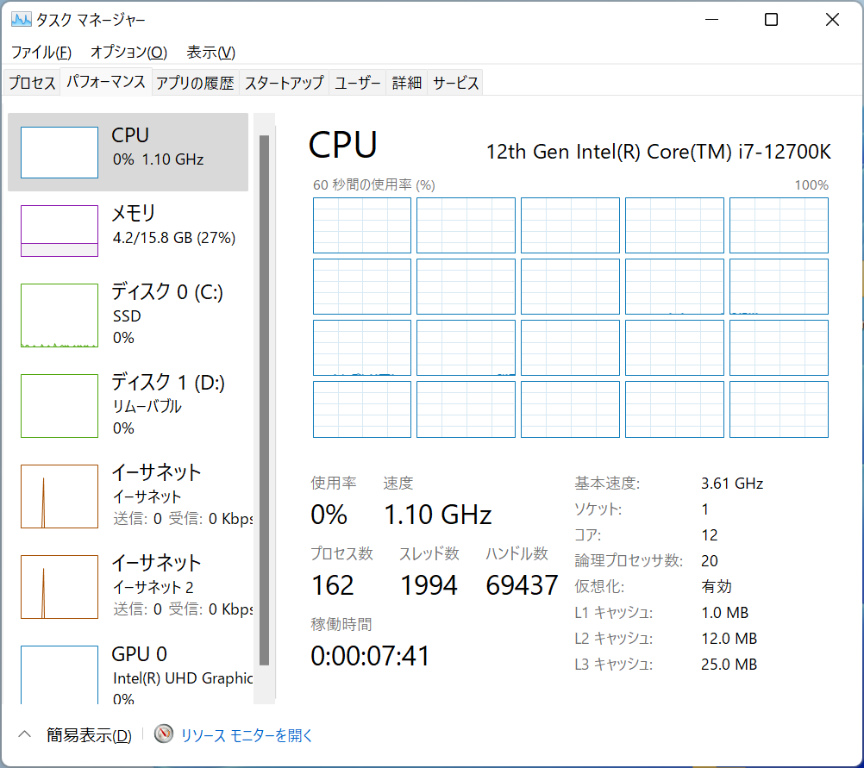
Task: Select the Disk 0 (C:) graph thumbnail
Action: click(59, 315)
